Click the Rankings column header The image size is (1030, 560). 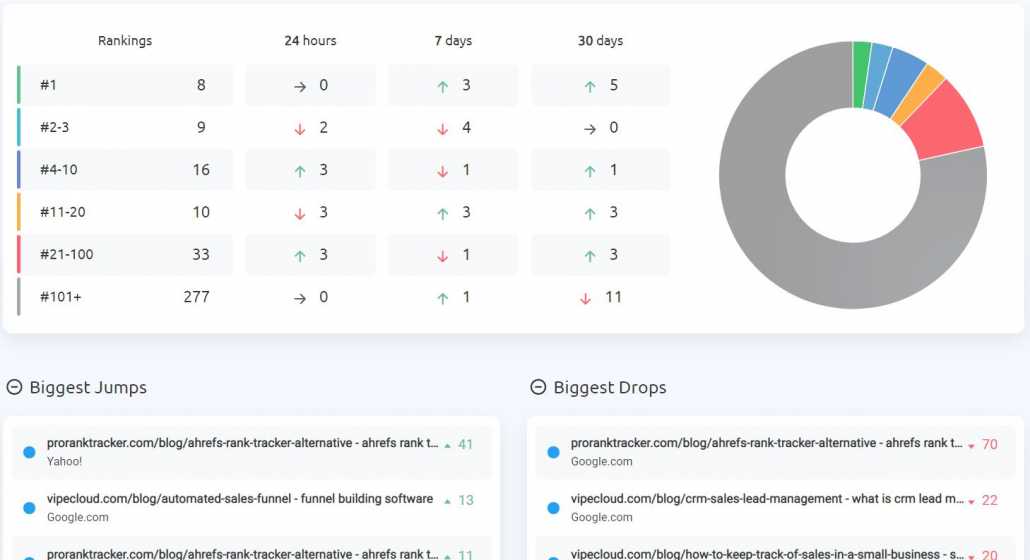[x=125, y=41]
